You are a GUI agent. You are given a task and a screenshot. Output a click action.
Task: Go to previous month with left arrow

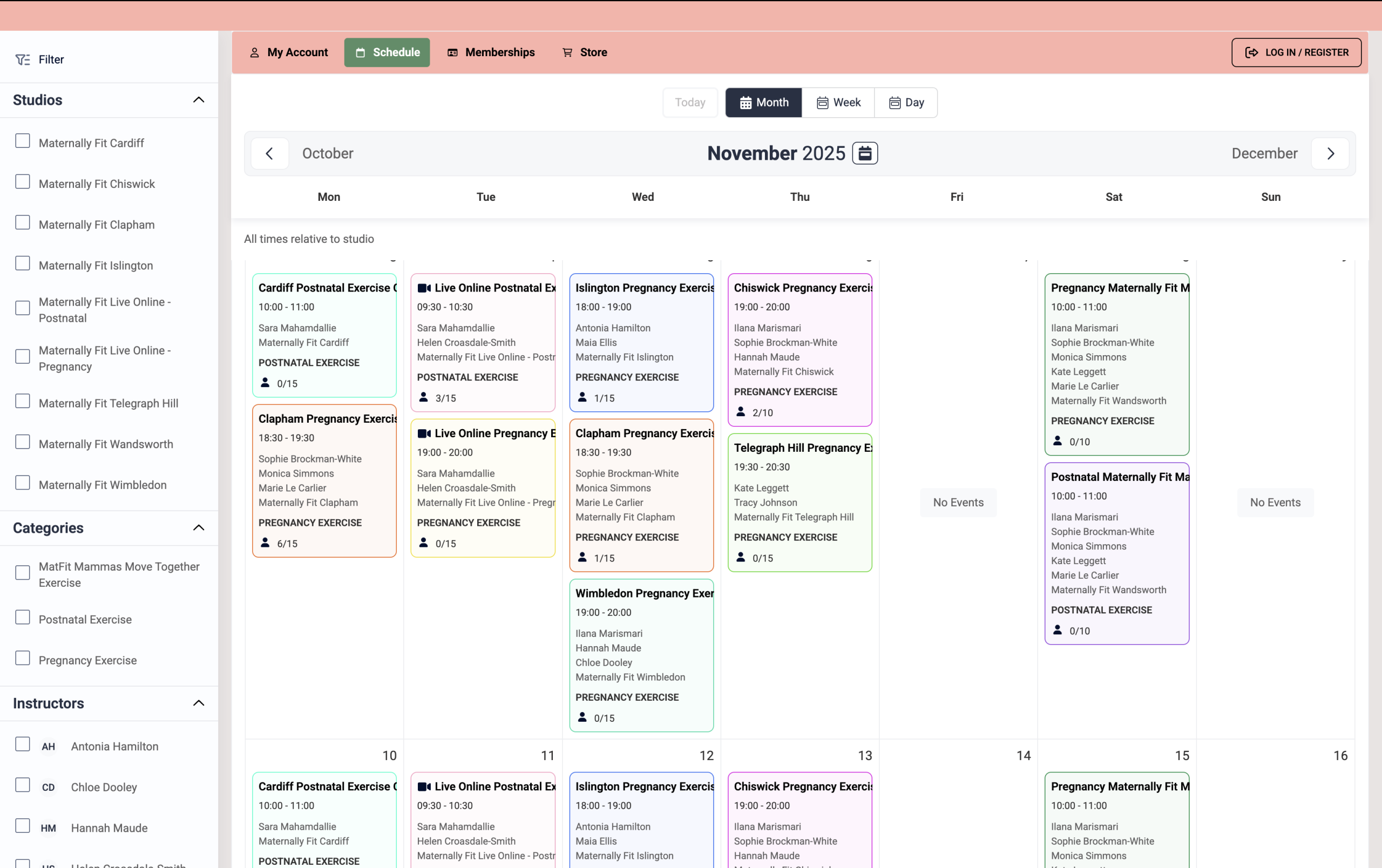(x=270, y=153)
